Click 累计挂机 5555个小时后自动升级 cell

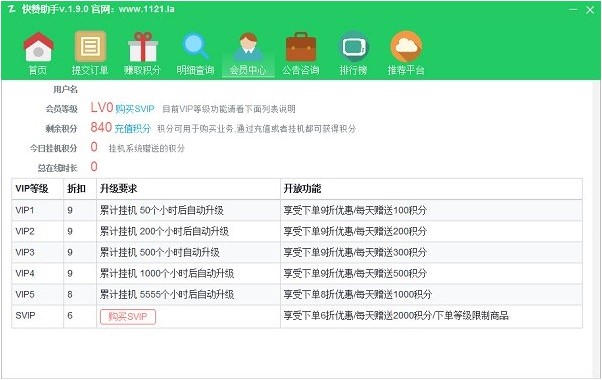[x=189, y=295]
